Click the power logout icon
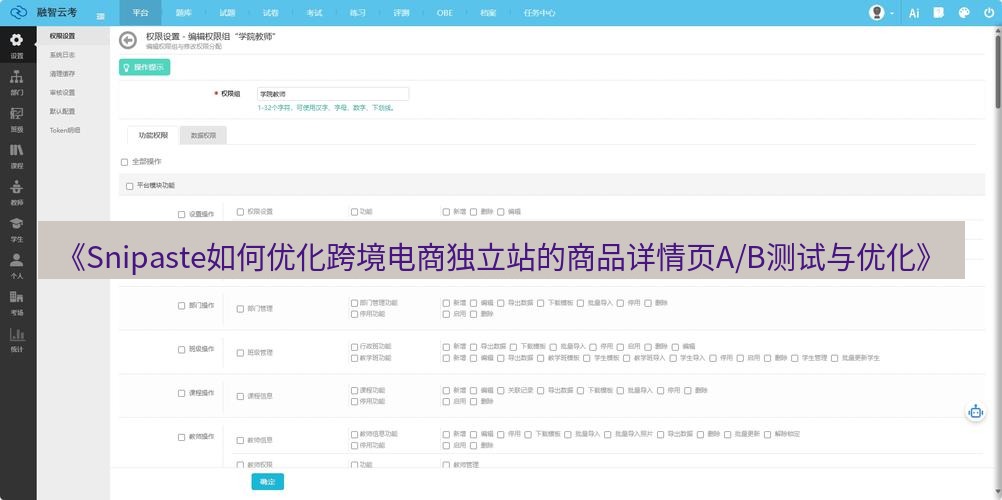Viewport: 1002px width, 500px height. coord(989,12)
